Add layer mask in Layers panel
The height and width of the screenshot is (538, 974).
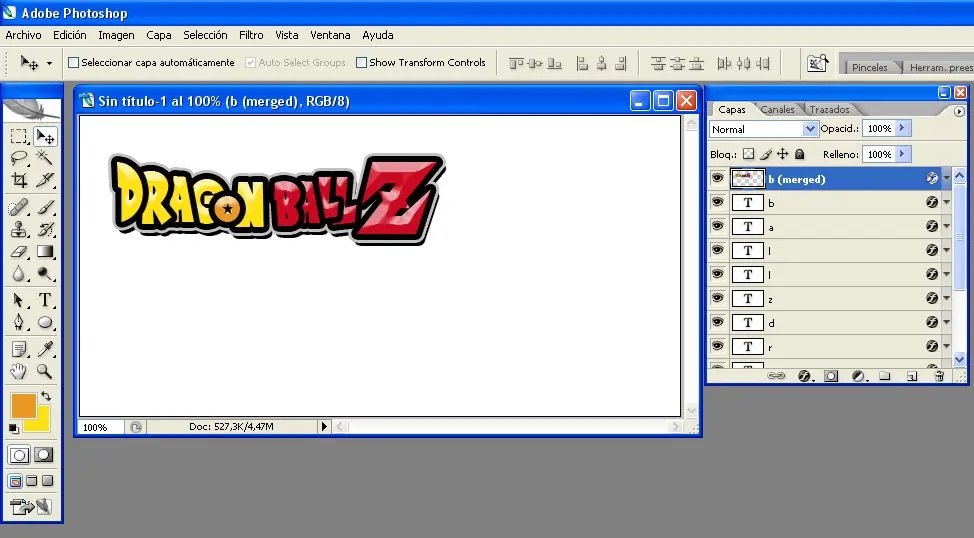pos(831,376)
